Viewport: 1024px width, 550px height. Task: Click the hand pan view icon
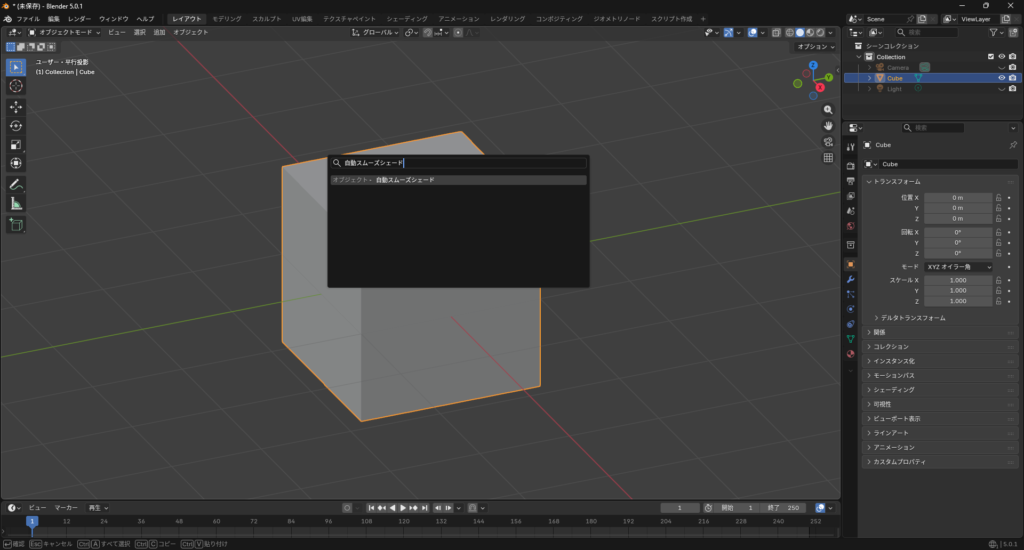click(828, 125)
